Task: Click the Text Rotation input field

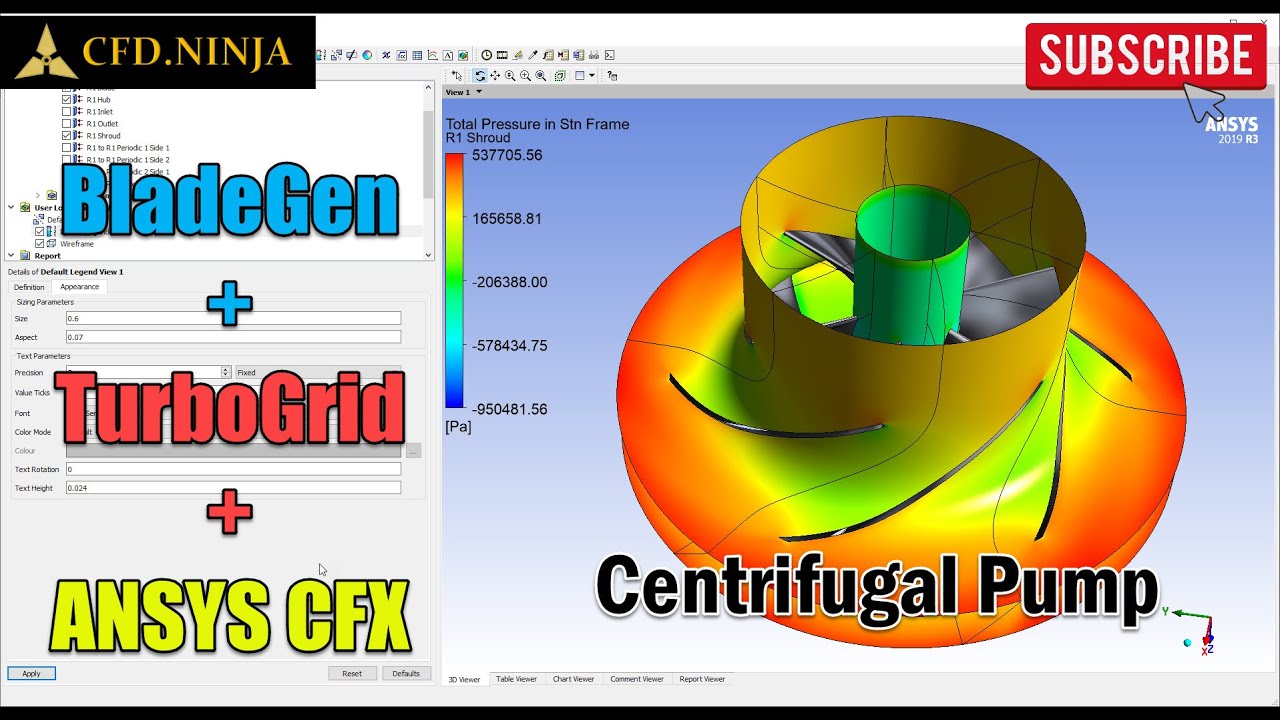Action: pyautogui.click(x=233, y=469)
